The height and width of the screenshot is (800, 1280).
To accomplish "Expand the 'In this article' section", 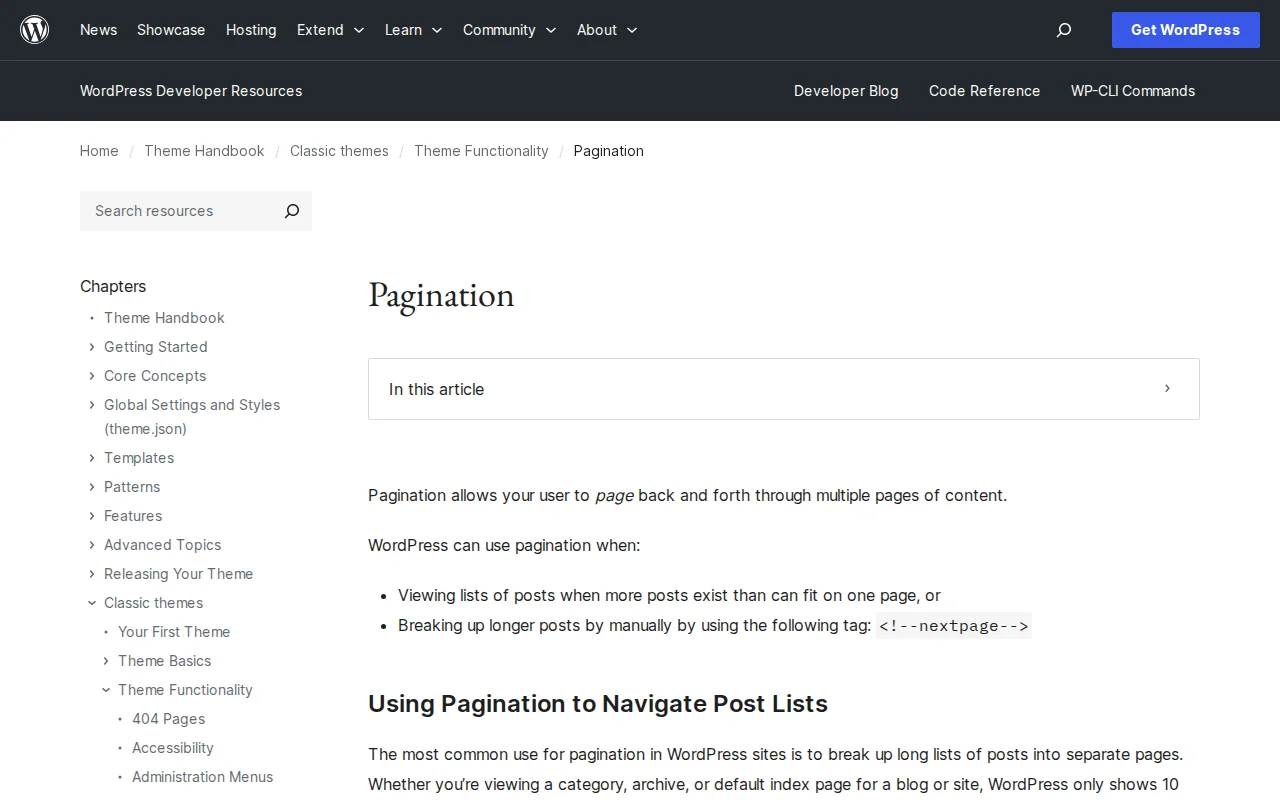I will click(x=1166, y=389).
